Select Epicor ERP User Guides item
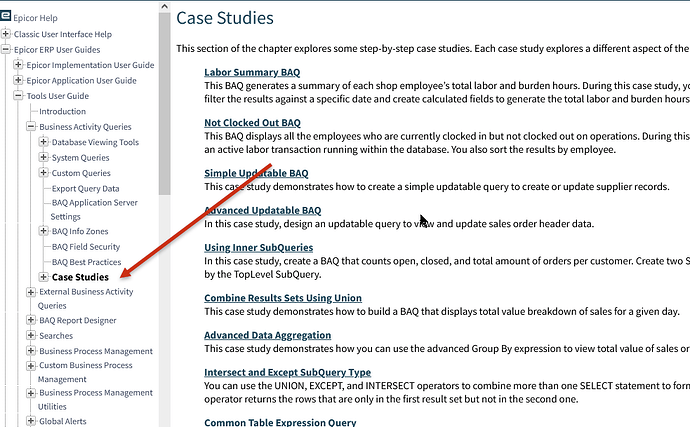 tap(57, 50)
